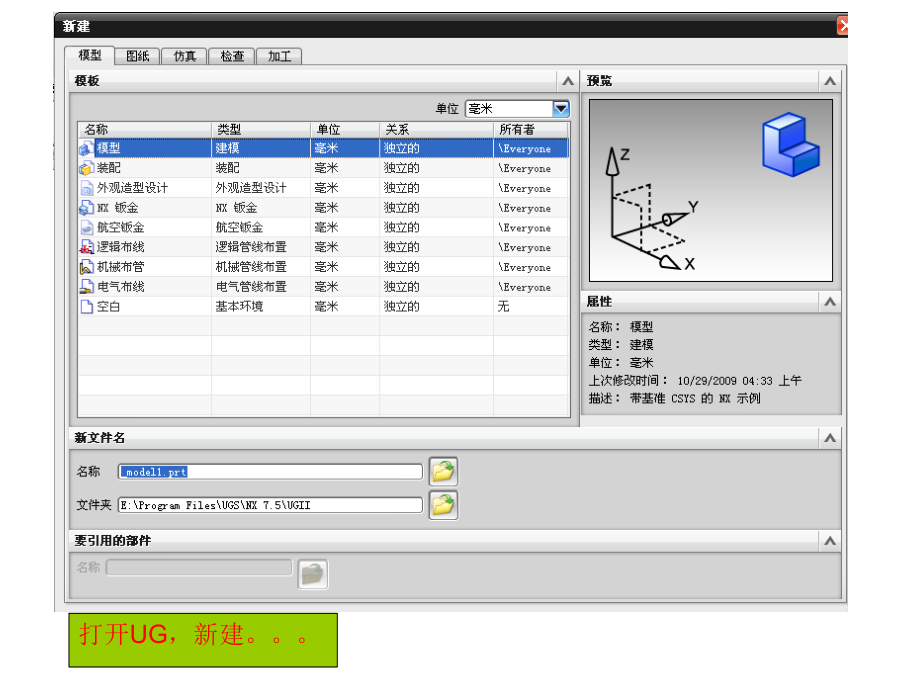Collapse the 要引用的部件 section
The width and height of the screenshot is (920, 690).
(x=830, y=541)
